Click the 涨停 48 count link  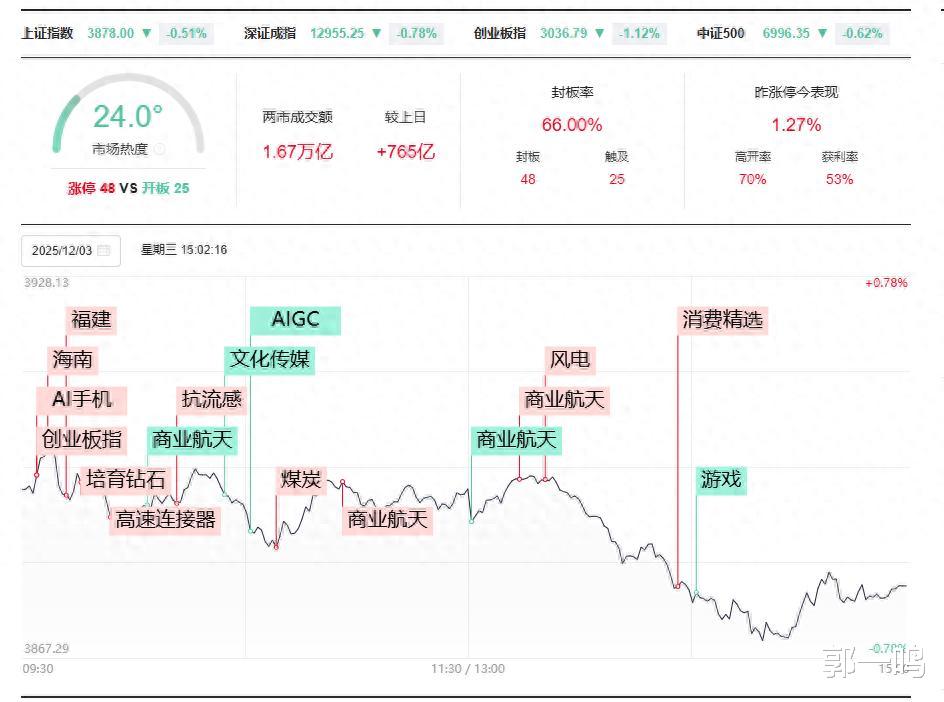click(91, 187)
